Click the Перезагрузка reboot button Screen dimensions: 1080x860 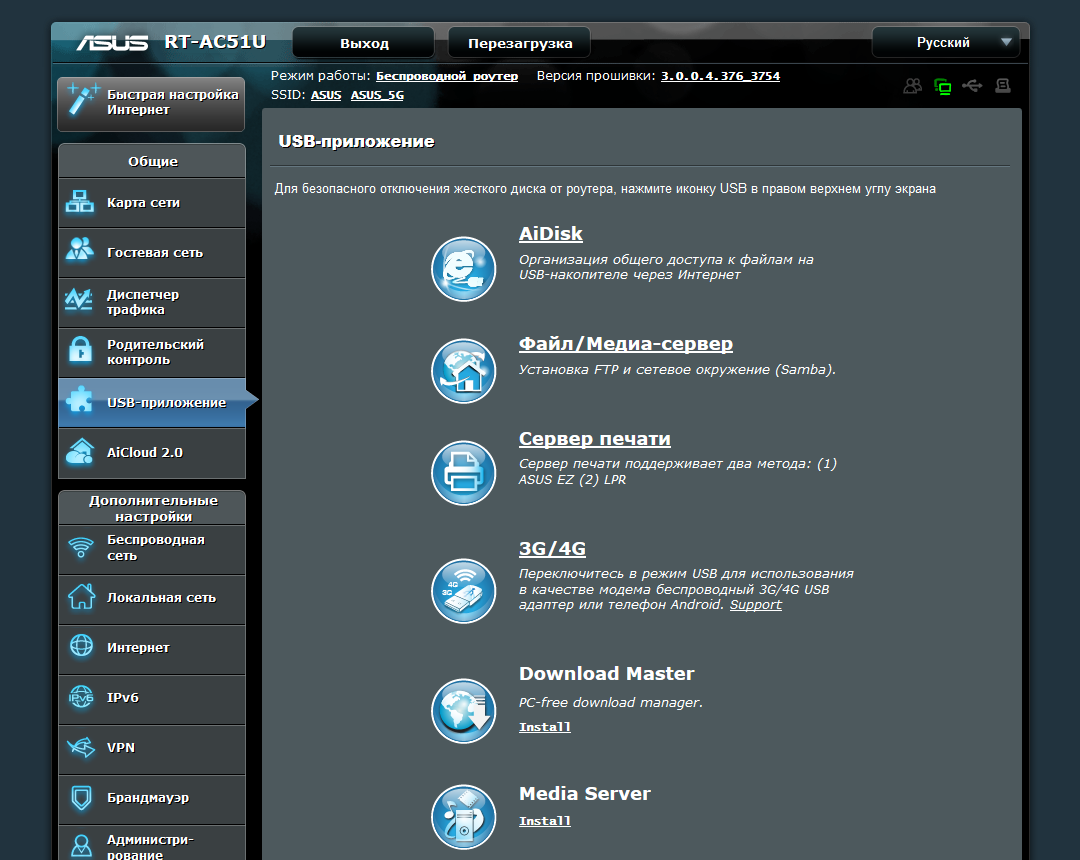coord(519,43)
